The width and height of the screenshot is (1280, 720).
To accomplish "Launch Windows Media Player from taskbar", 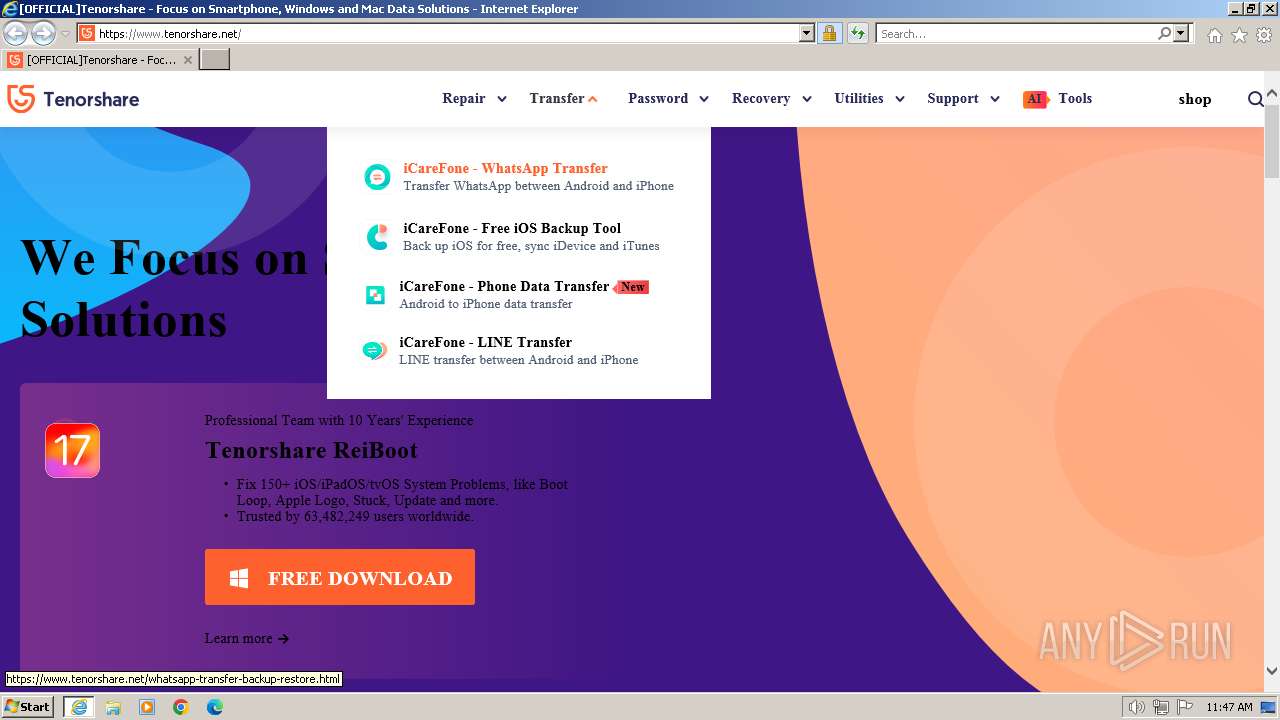I will [x=147, y=707].
